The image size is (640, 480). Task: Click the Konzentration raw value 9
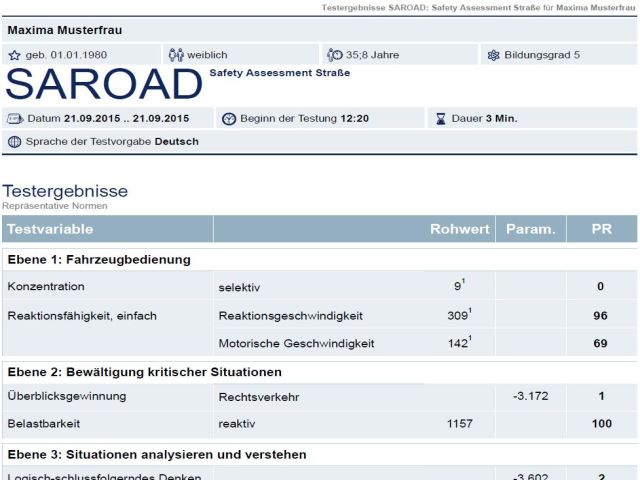tap(458, 286)
